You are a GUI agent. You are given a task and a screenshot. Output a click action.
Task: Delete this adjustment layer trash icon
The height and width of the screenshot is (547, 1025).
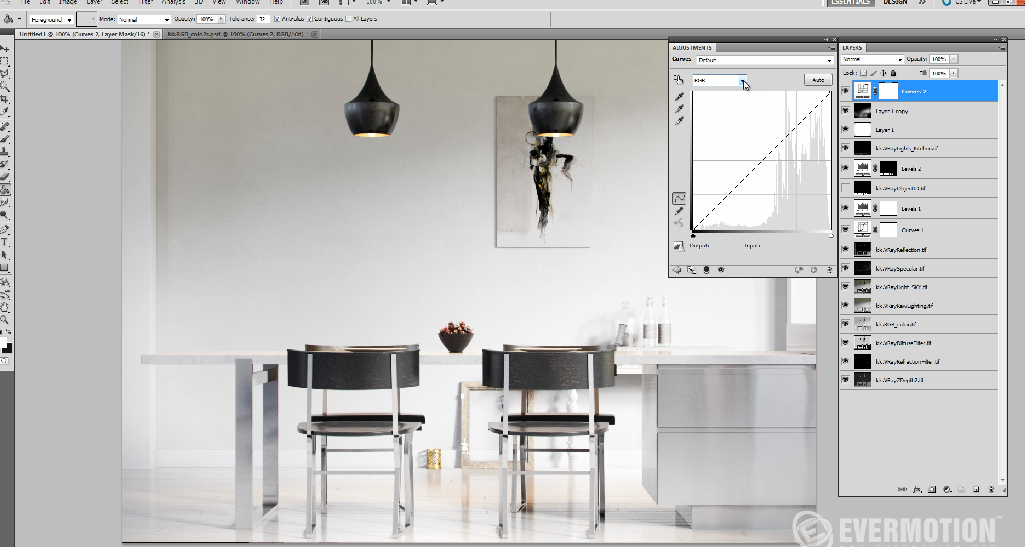tap(830, 270)
